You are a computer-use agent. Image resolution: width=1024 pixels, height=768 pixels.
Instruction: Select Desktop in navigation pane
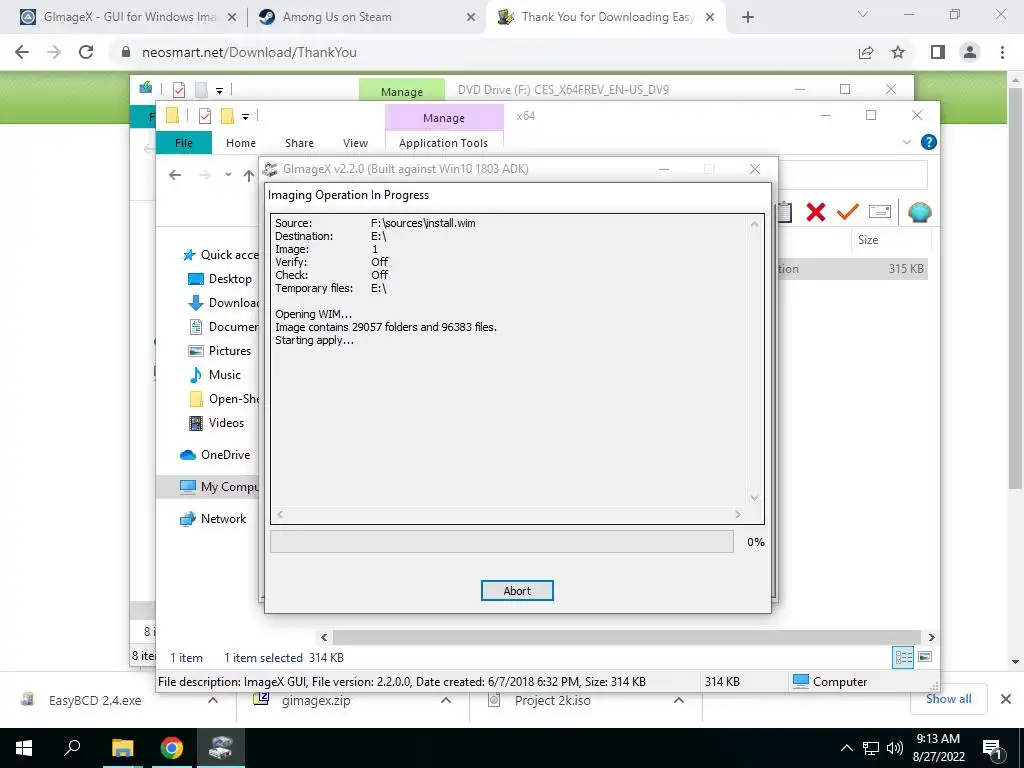[x=220, y=279]
